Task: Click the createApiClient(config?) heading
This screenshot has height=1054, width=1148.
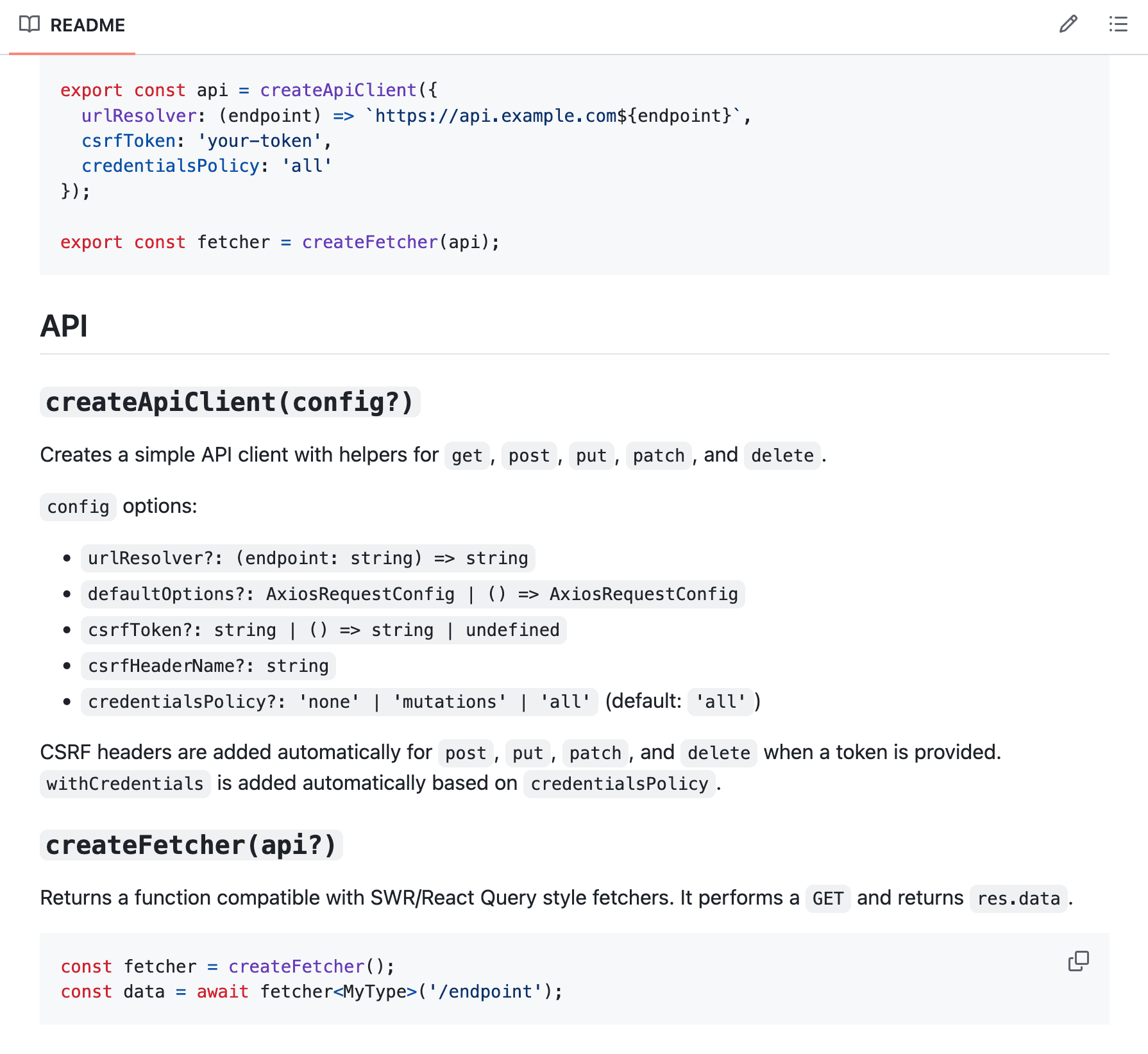Action: (x=230, y=402)
